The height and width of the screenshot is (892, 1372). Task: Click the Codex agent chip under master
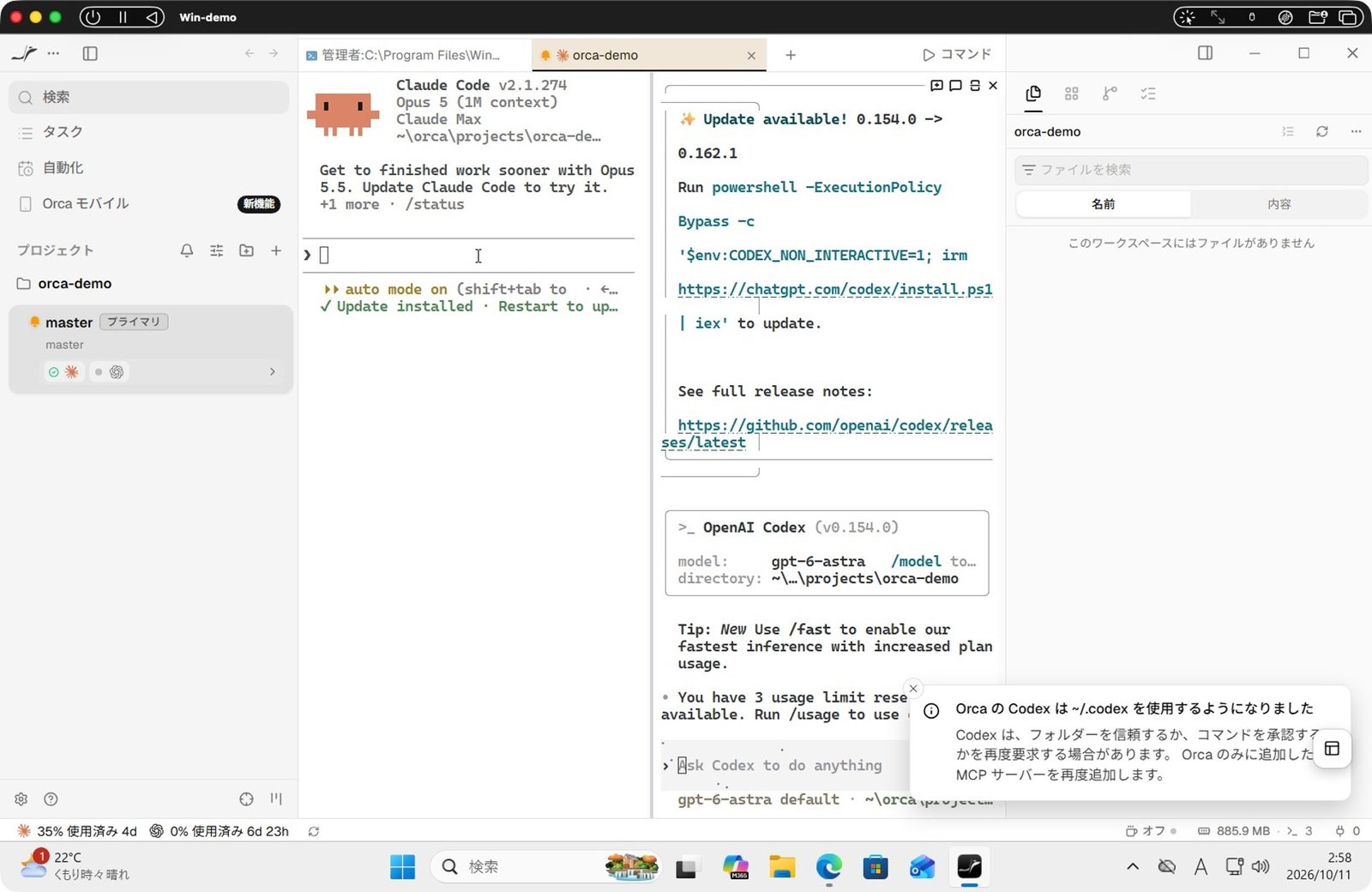pos(110,371)
